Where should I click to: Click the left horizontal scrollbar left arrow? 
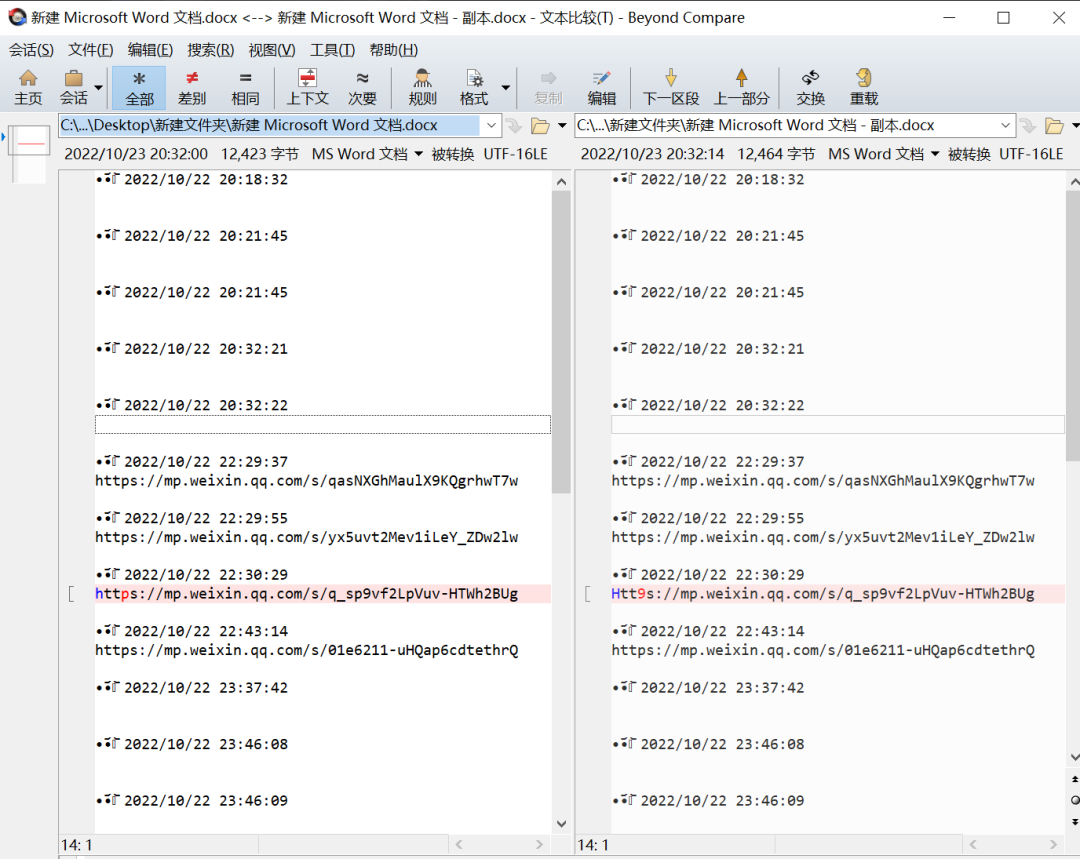[459, 844]
